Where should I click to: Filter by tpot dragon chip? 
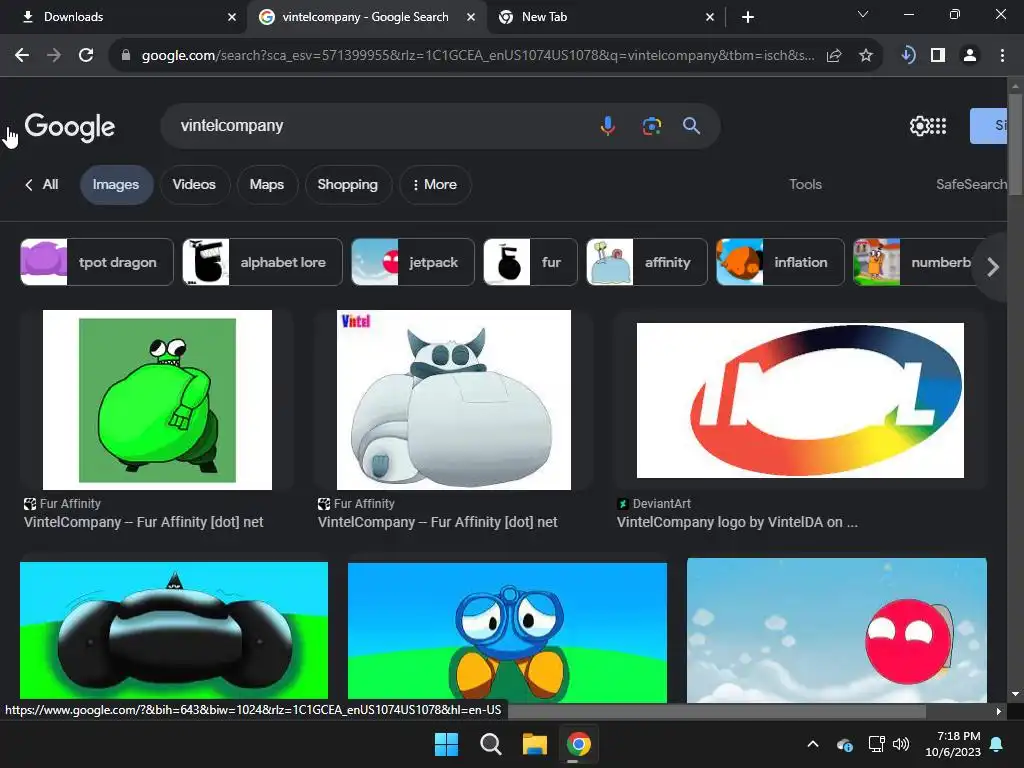97,262
